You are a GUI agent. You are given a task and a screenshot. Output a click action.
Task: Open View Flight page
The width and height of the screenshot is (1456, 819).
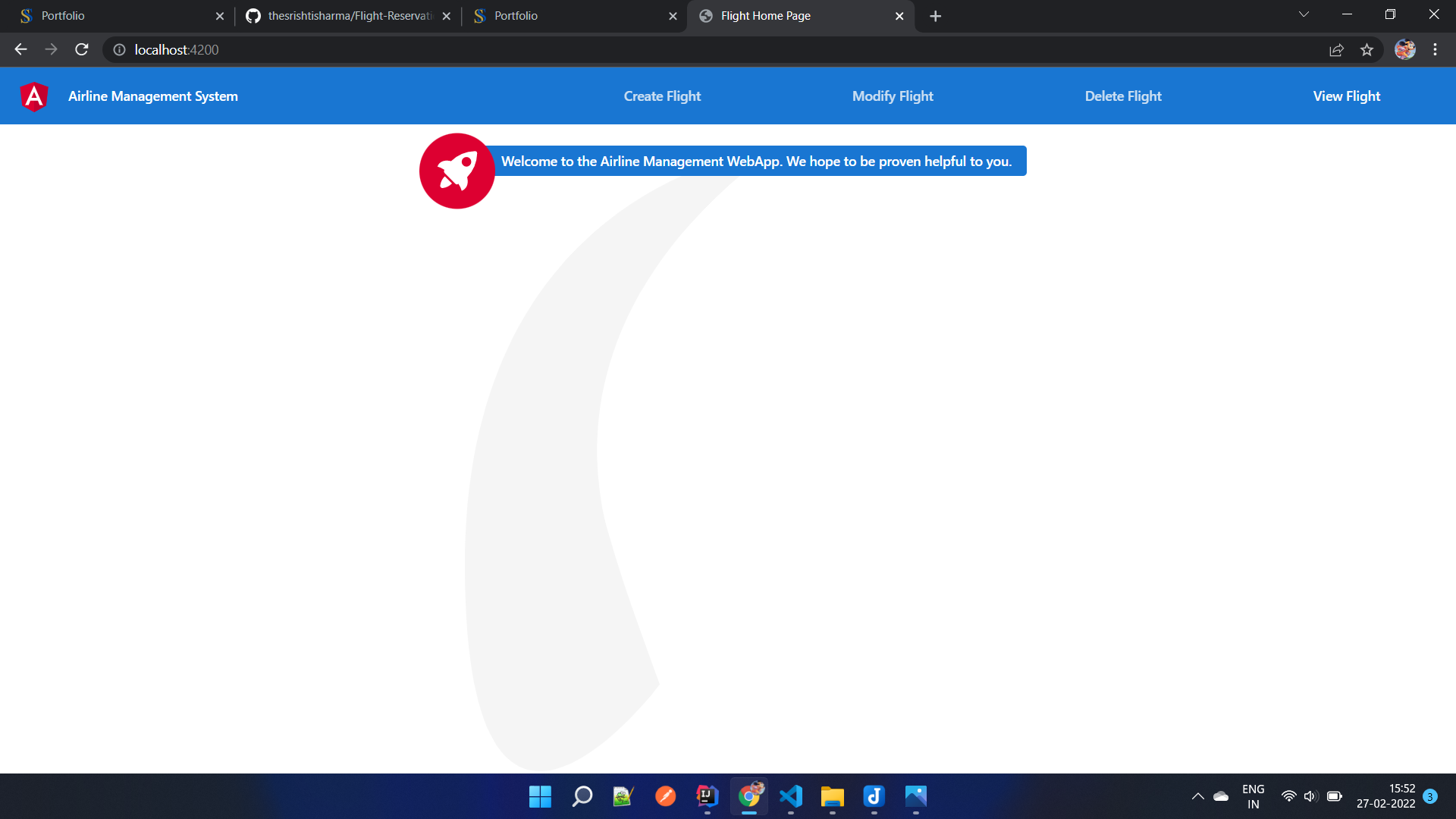(1346, 96)
